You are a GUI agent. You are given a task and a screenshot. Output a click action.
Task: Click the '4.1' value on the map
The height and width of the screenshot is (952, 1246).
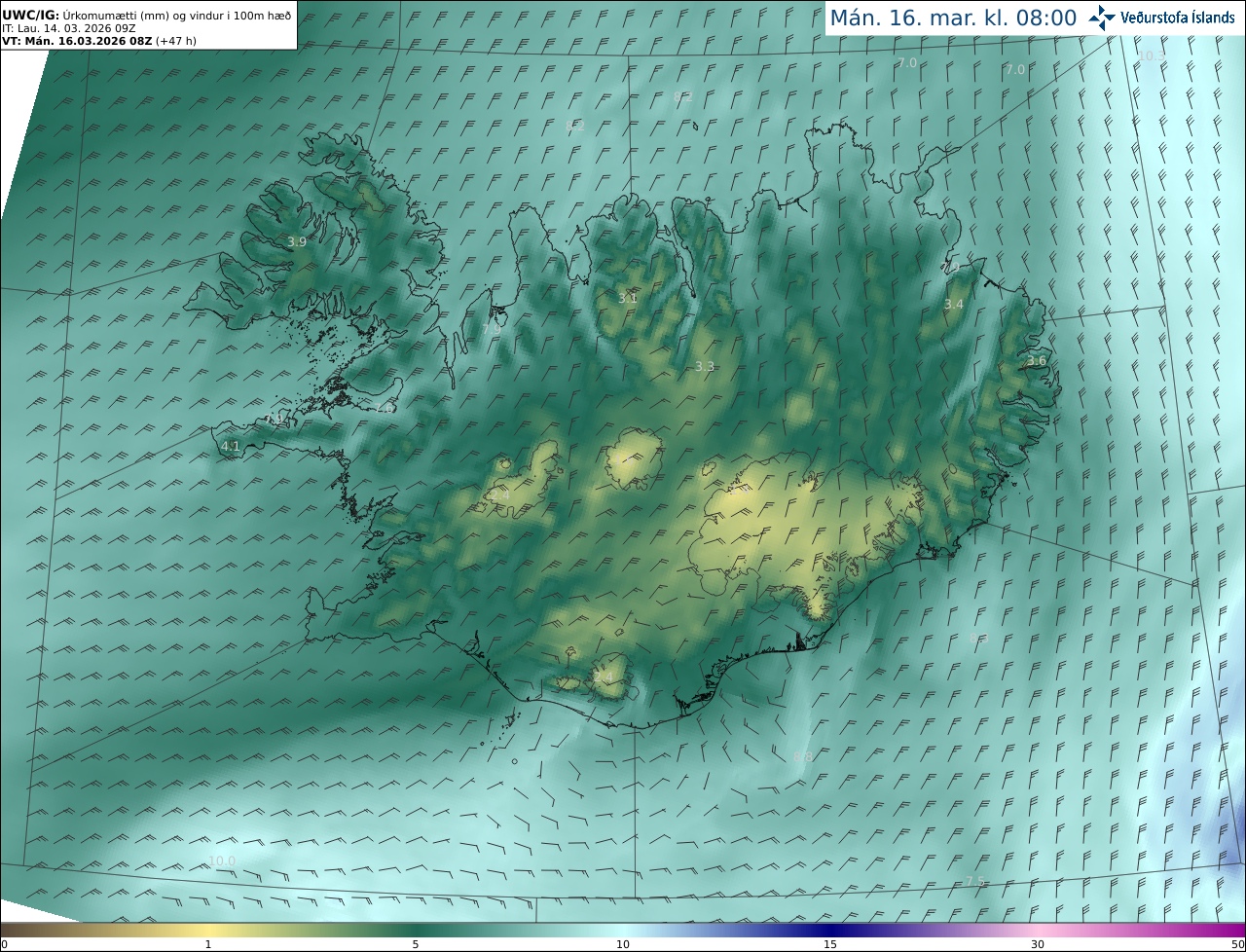[x=231, y=447]
